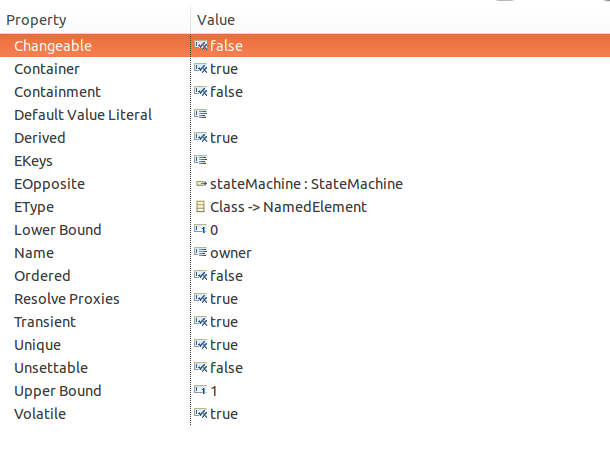Select the Transient property label
Image resolution: width=610 pixels, height=453 pixels.
45,322
